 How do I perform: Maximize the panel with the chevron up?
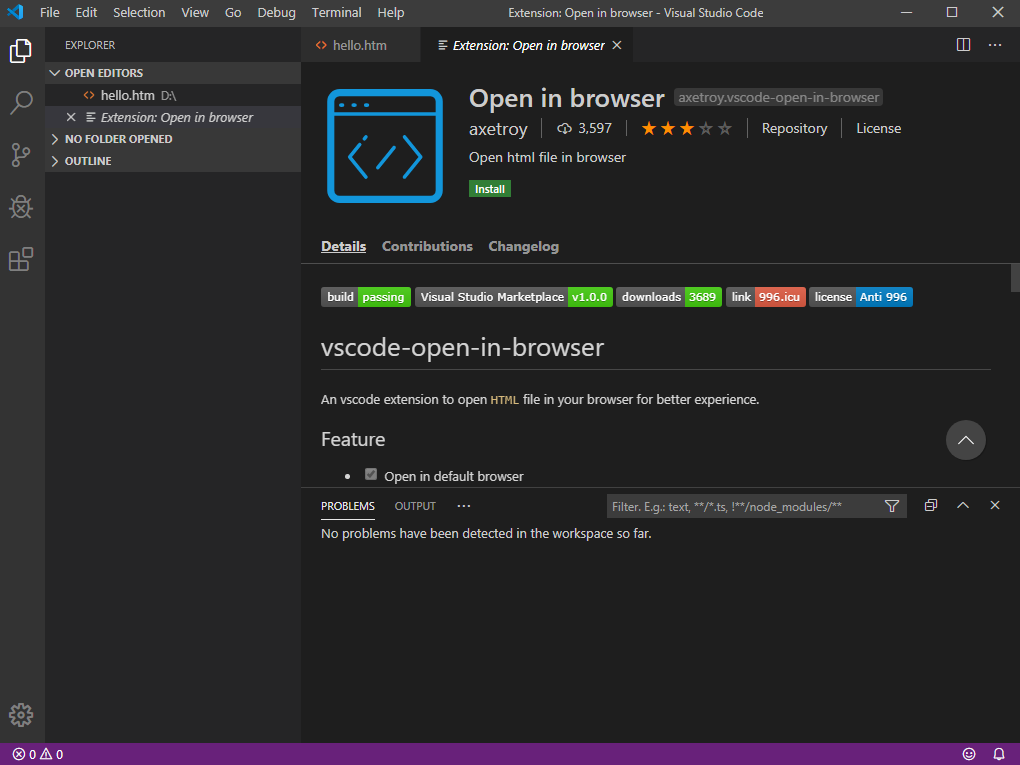pos(963,506)
